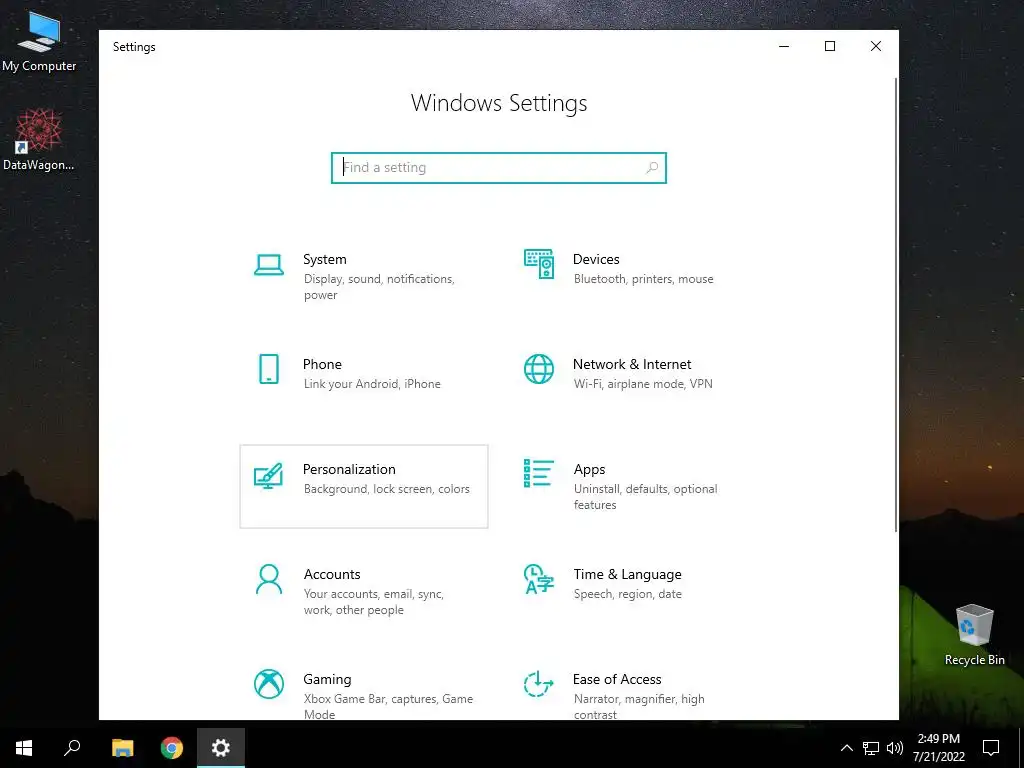The width and height of the screenshot is (1024, 768).
Task: Open the Network & Internet globe icon
Action: pos(539,369)
